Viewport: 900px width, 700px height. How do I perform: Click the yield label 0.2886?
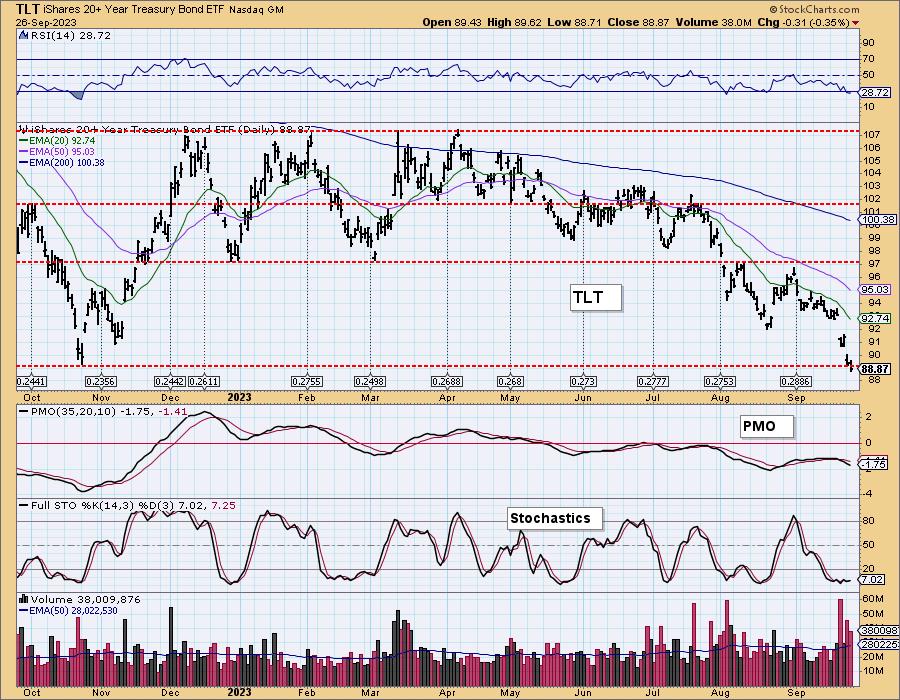(796, 382)
